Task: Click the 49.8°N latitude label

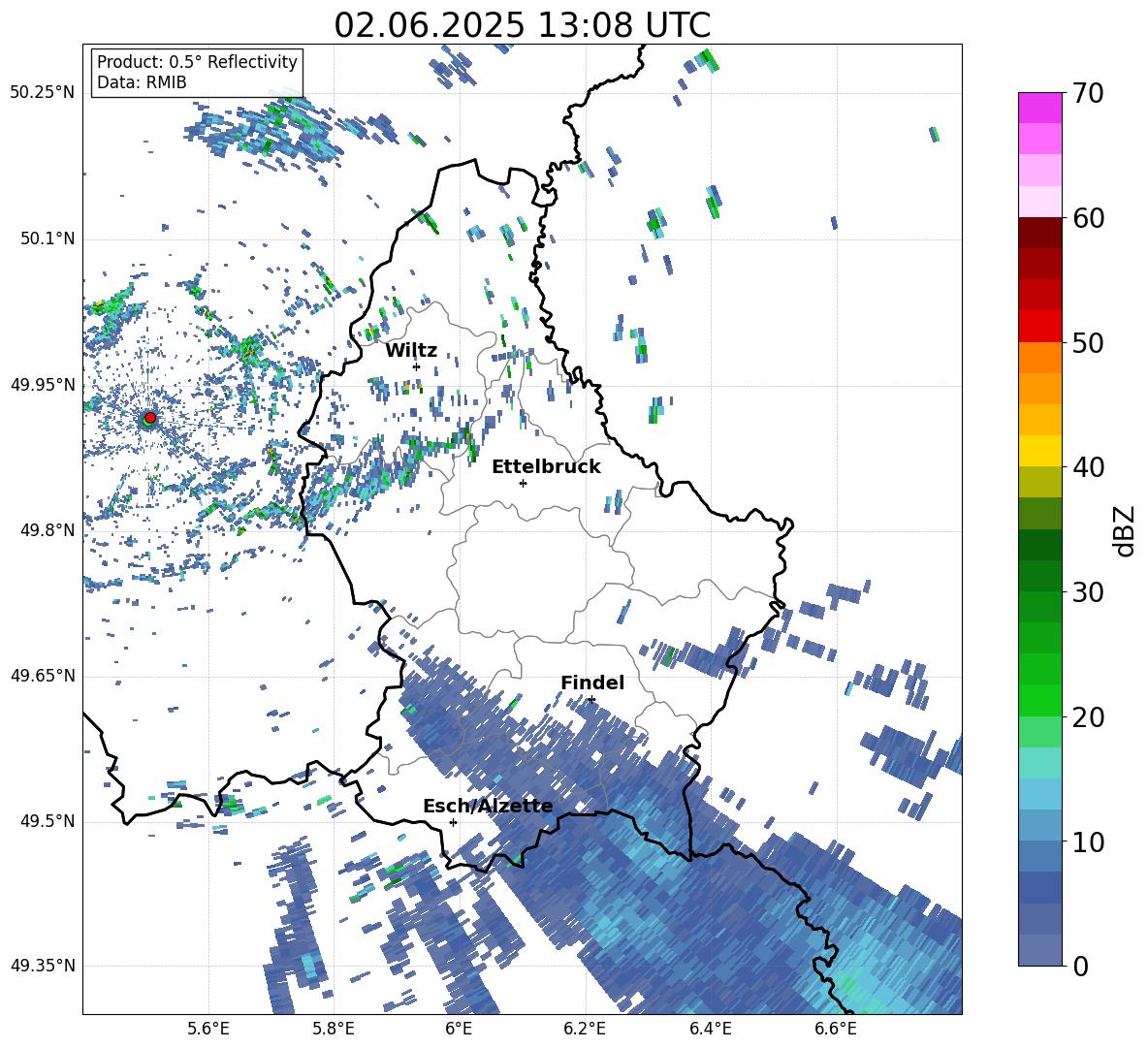Action: 47,530
